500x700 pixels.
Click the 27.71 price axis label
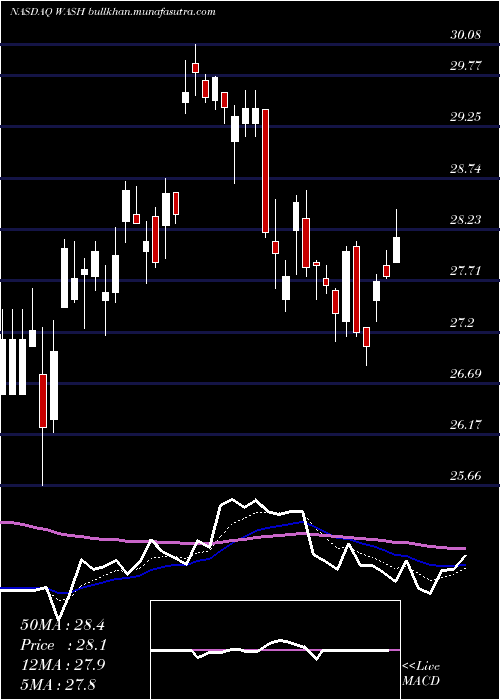466,271
